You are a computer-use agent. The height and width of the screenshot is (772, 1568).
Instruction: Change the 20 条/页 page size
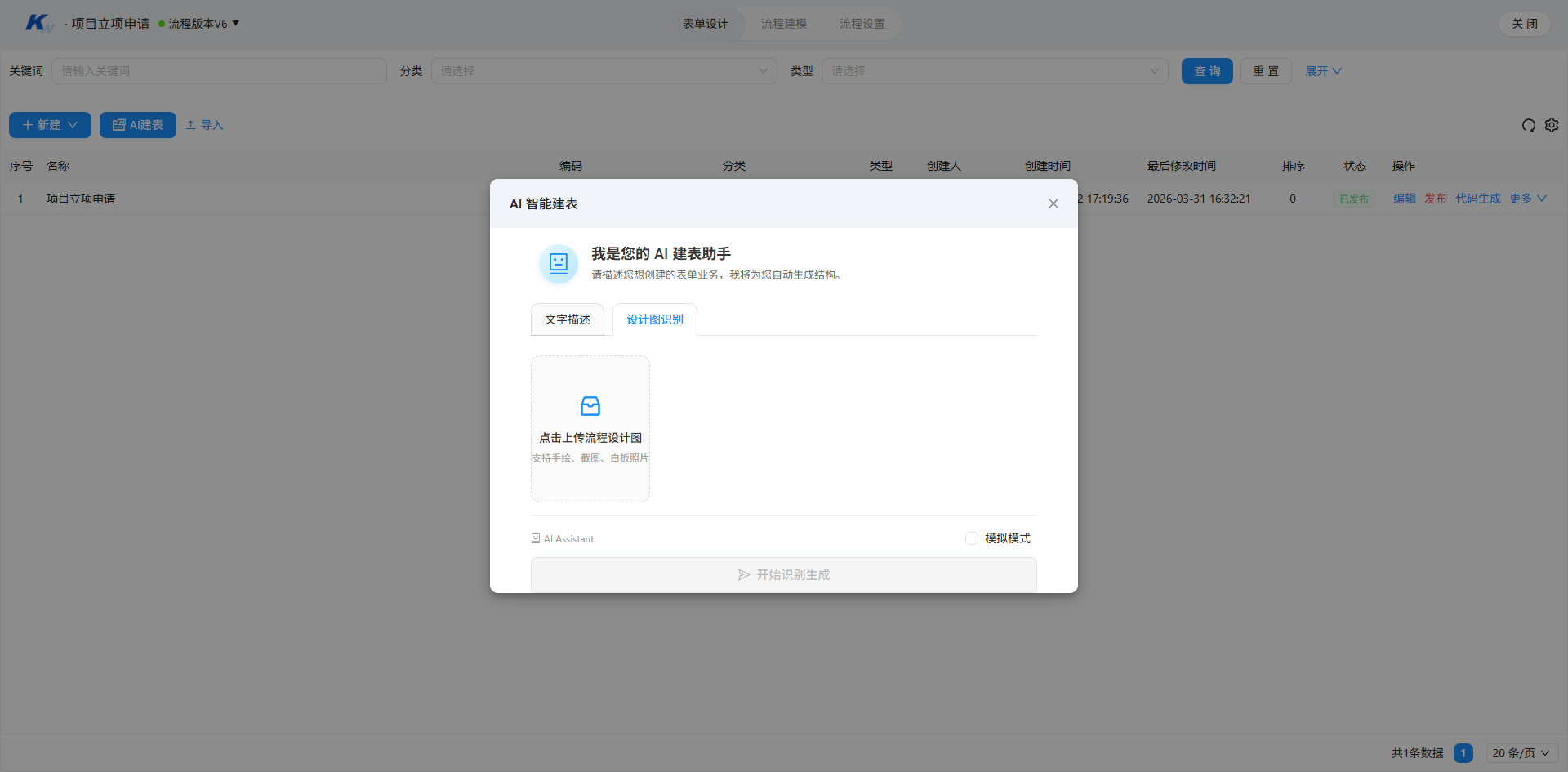[1521, 753]
